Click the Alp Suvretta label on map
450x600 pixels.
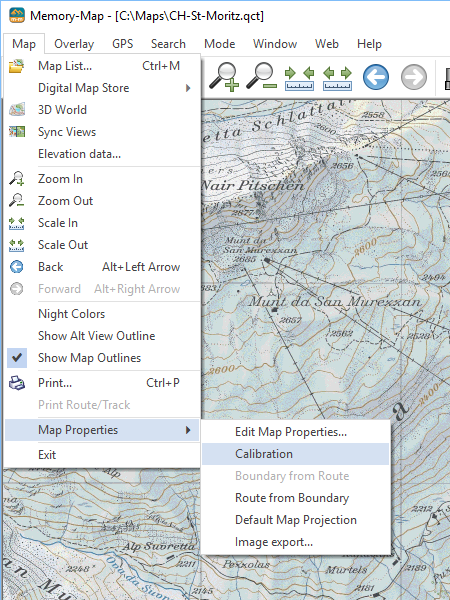pos(159,547)
